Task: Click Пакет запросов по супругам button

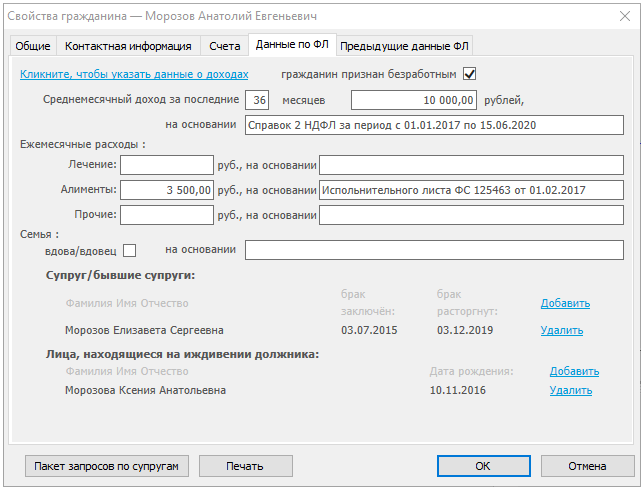Action: (x=107, y=466)
